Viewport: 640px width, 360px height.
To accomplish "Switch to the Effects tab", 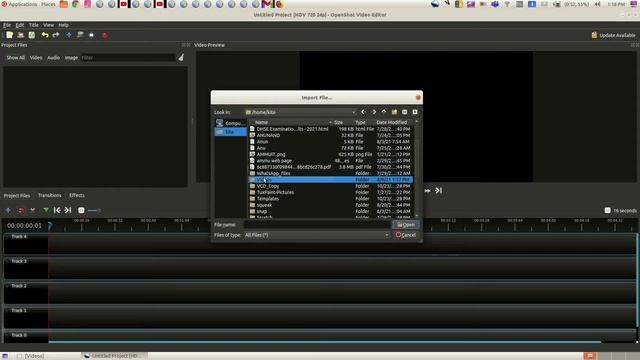I will [x=77, y=196].
